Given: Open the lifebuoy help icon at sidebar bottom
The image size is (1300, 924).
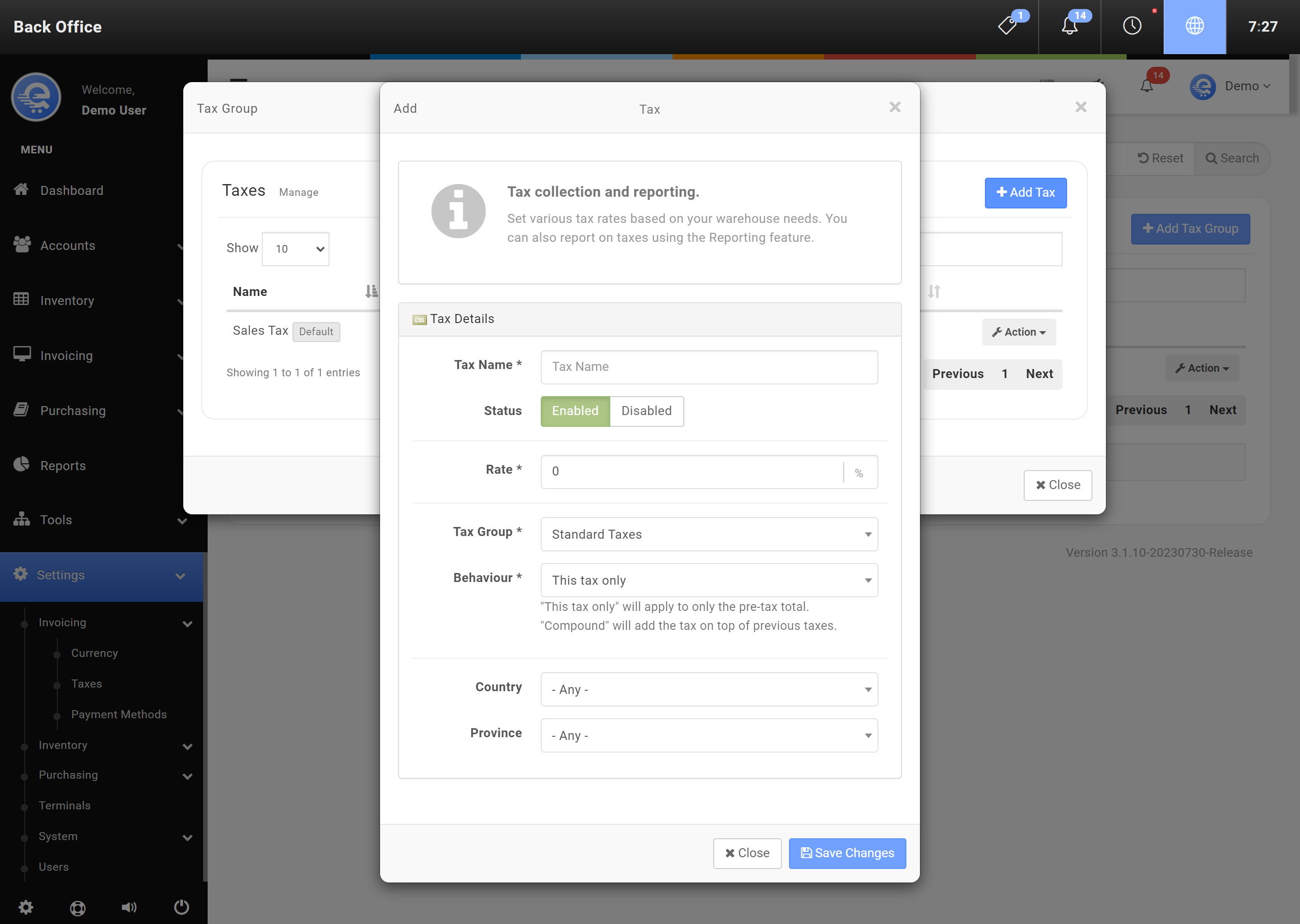Looking at the screenshot, I should tap(77, 908).
